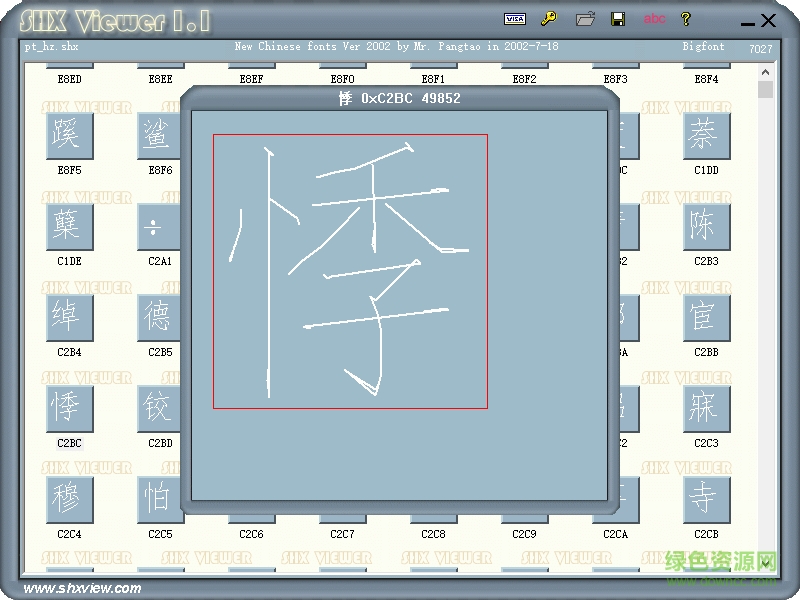Screen dimensions: 800x600
Task: Click the floppy disk save icon
Action: point(618,18)
